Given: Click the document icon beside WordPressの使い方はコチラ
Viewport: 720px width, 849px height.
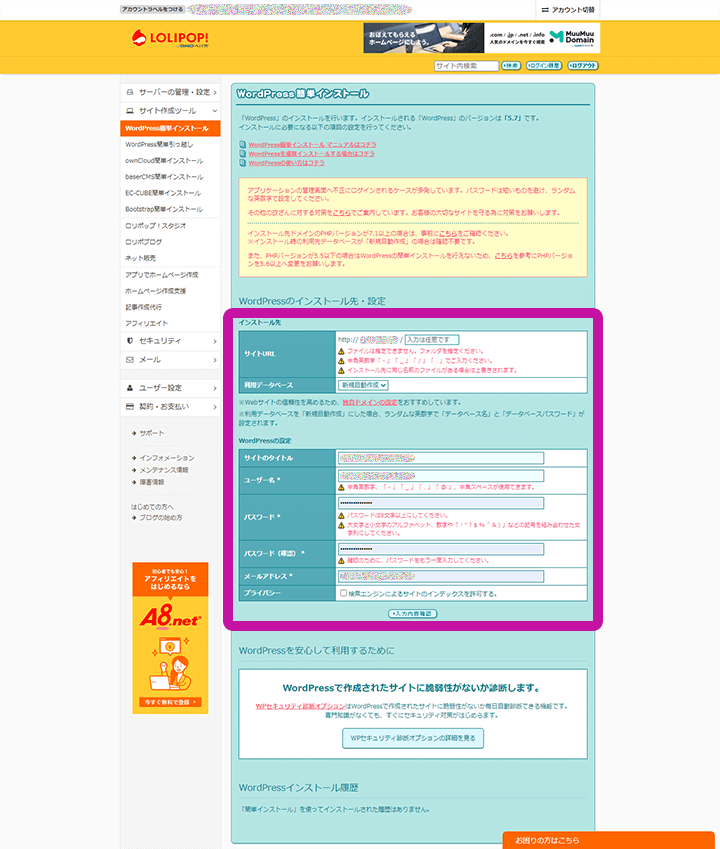Looking at the screenshot, I should coord(242,163).
